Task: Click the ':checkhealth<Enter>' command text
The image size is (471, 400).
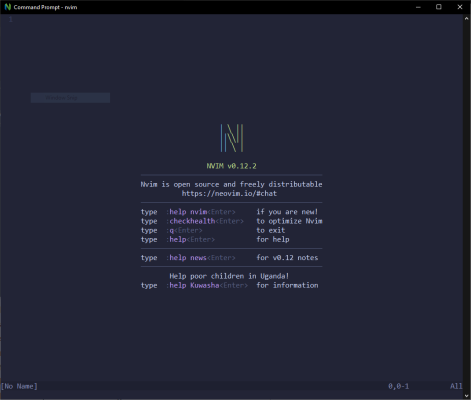Action: click(x=205, y=221)
